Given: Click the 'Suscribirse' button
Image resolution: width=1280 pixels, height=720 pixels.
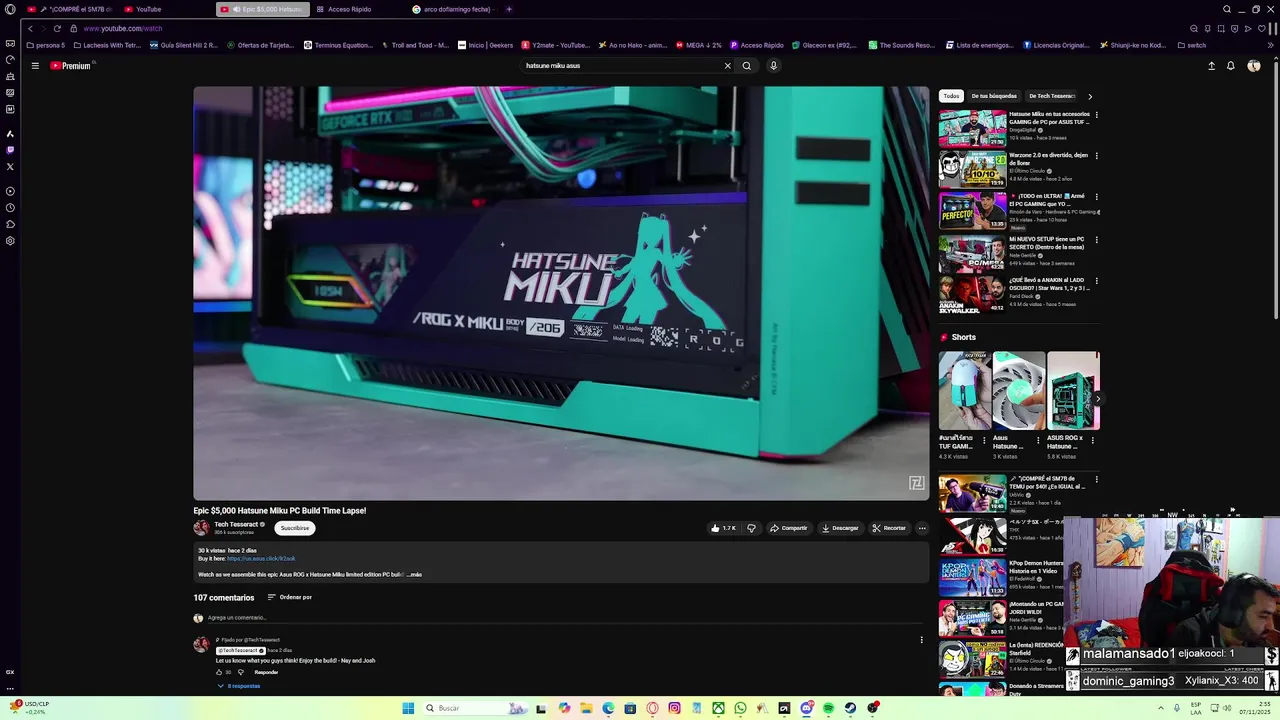Looking at the screenshot, I should (x=295, y=528).
